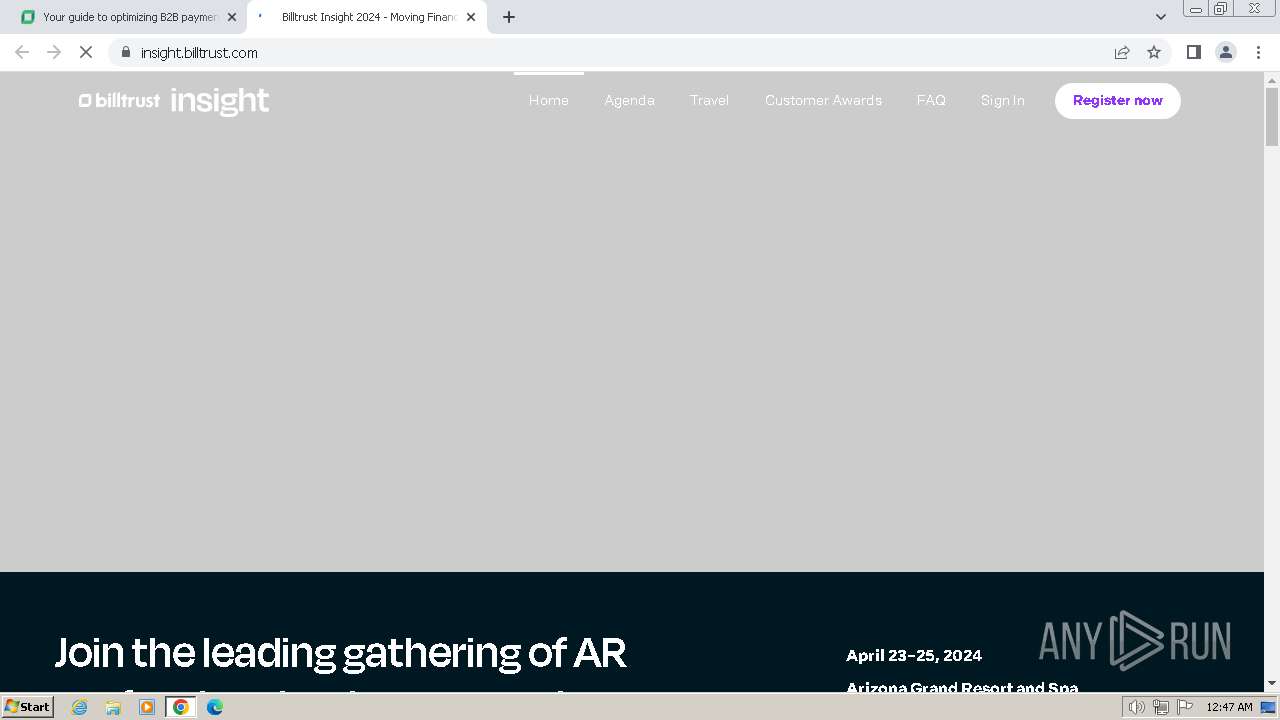This screenshot has height=720, width=1280.
Task: Click the page vertical scrollbar thumb
Action: click(1272, 117)
